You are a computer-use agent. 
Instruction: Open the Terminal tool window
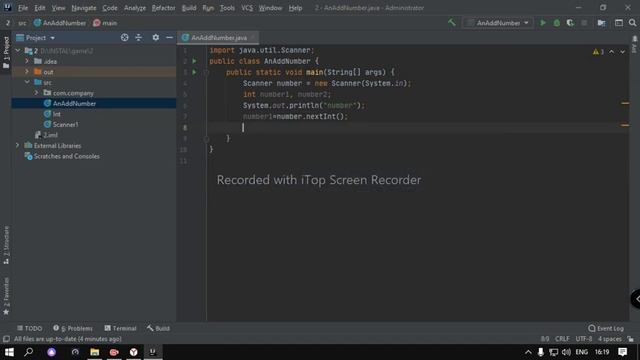pyautogui.click(x=120, y=328)
